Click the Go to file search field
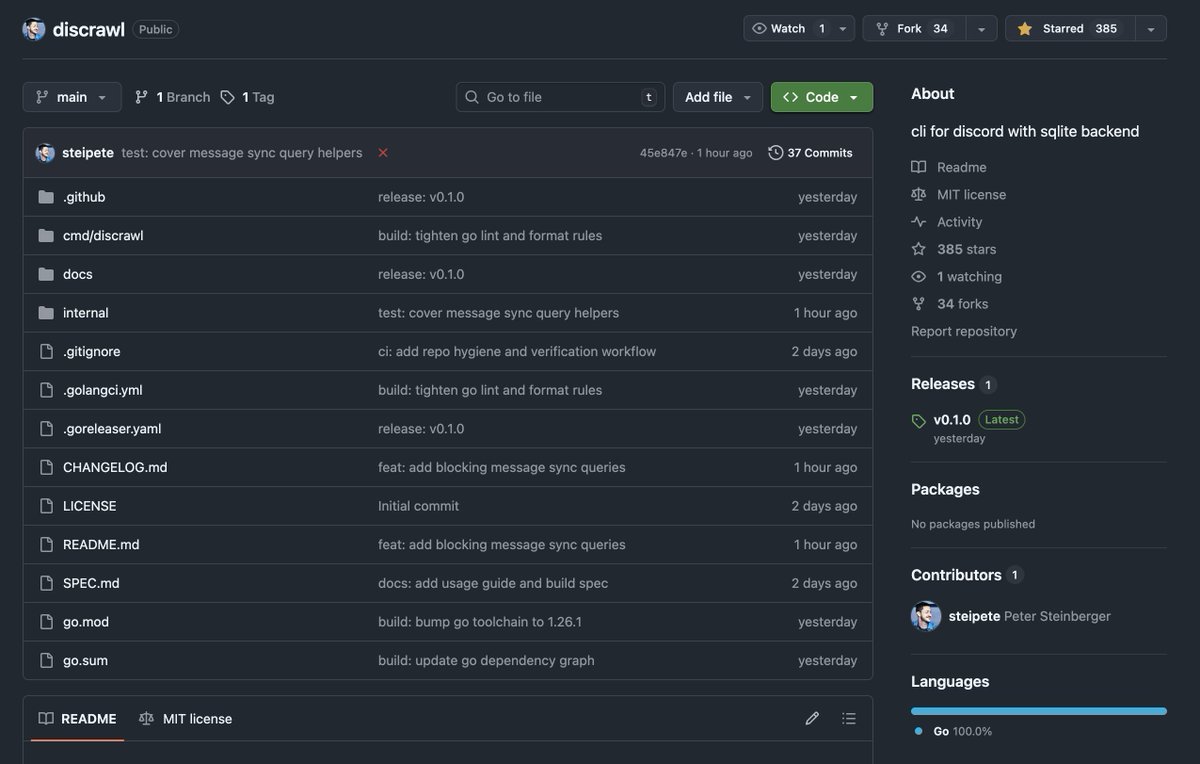1200x764 pixels. point(561,97)
